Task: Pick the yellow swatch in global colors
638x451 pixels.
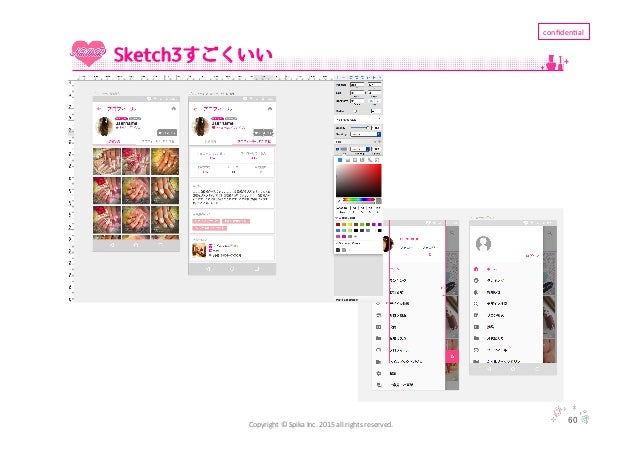Action: pyautogui.click(x=350, y=224)
